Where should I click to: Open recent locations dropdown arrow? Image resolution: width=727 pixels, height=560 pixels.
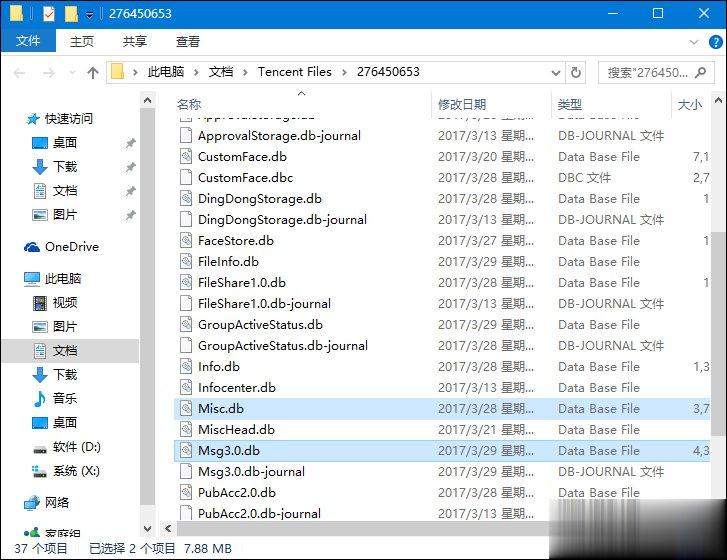pyautogui.click(x=72, y=73)
